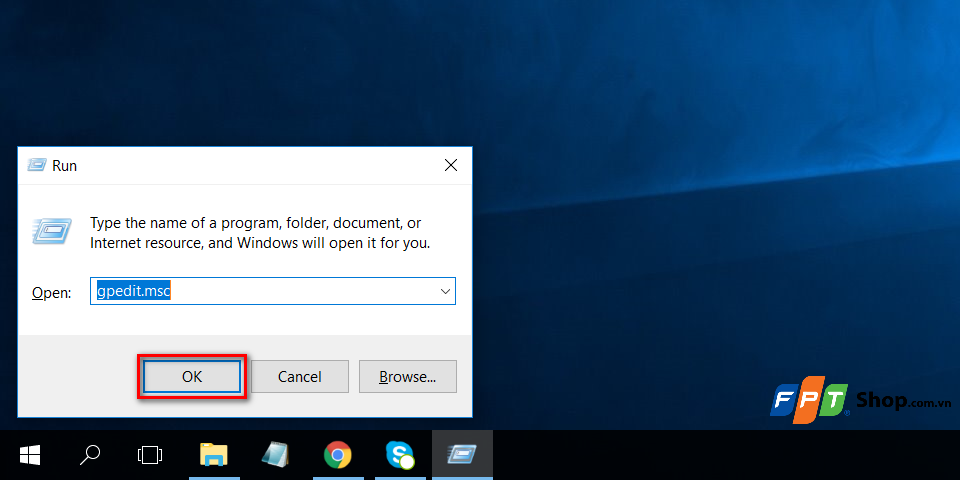Launch File Explorer from the taskbar
The width and height of the screenshot is (960, 480).
214,455
